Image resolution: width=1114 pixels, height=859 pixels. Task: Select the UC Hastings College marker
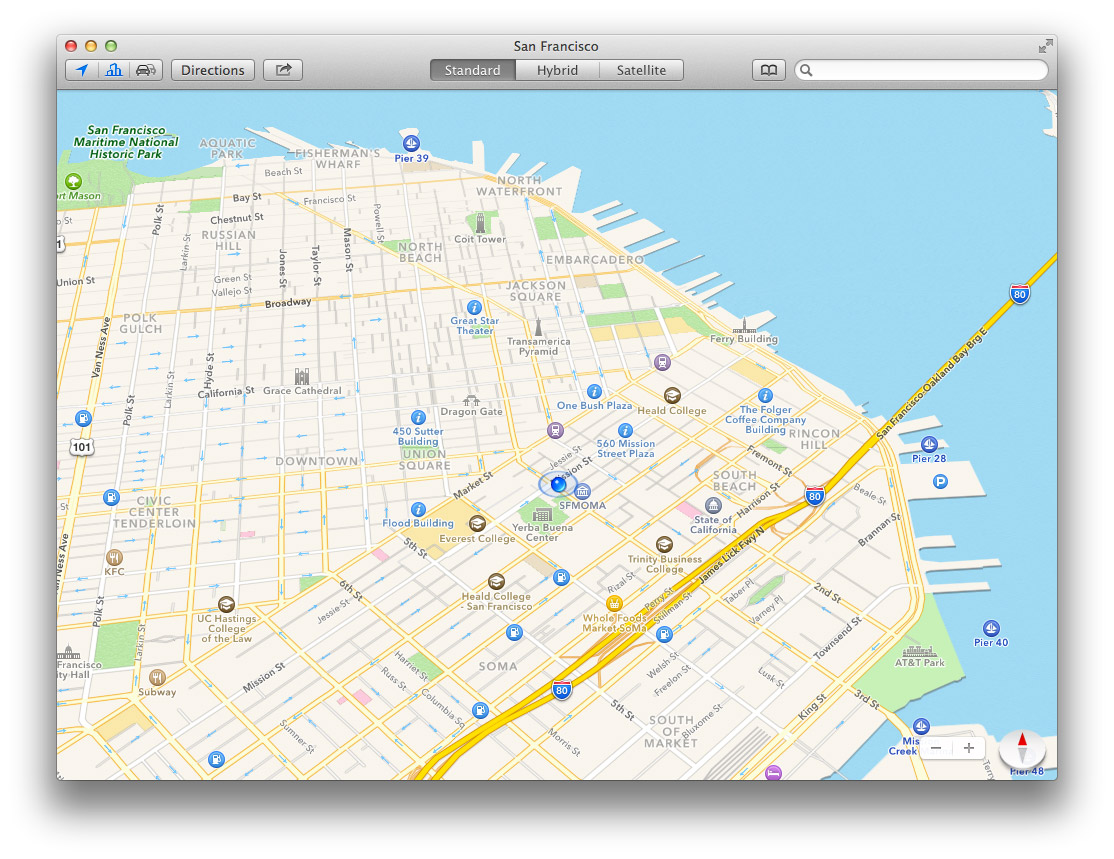(x=227, y=605)
